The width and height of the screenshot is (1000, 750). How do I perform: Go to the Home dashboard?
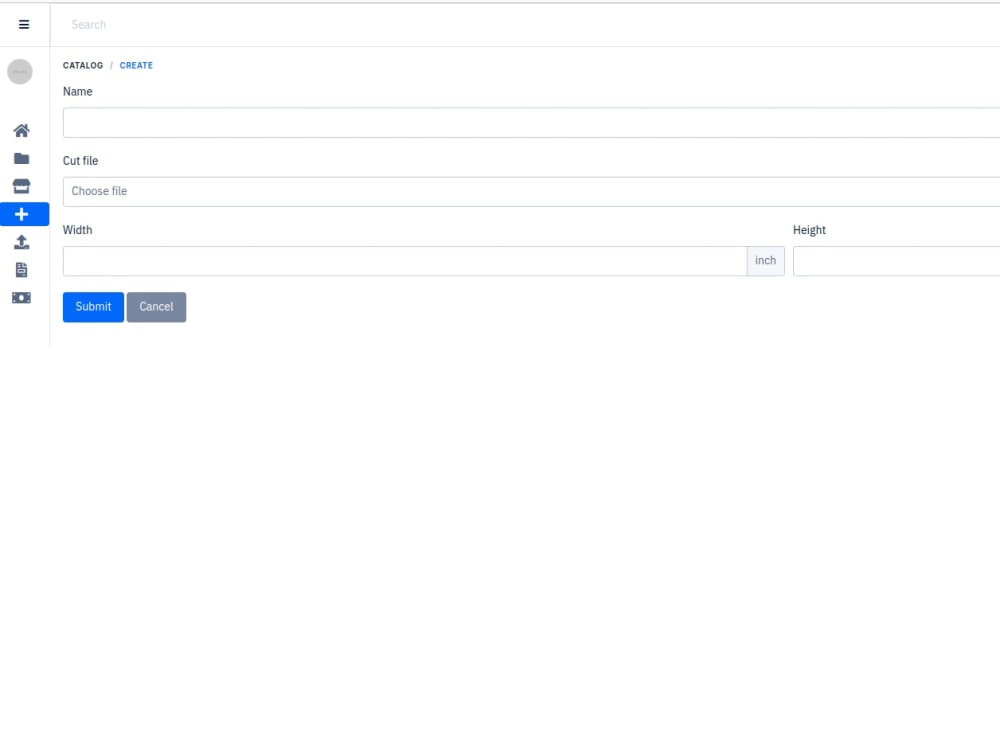click(21, 130)
